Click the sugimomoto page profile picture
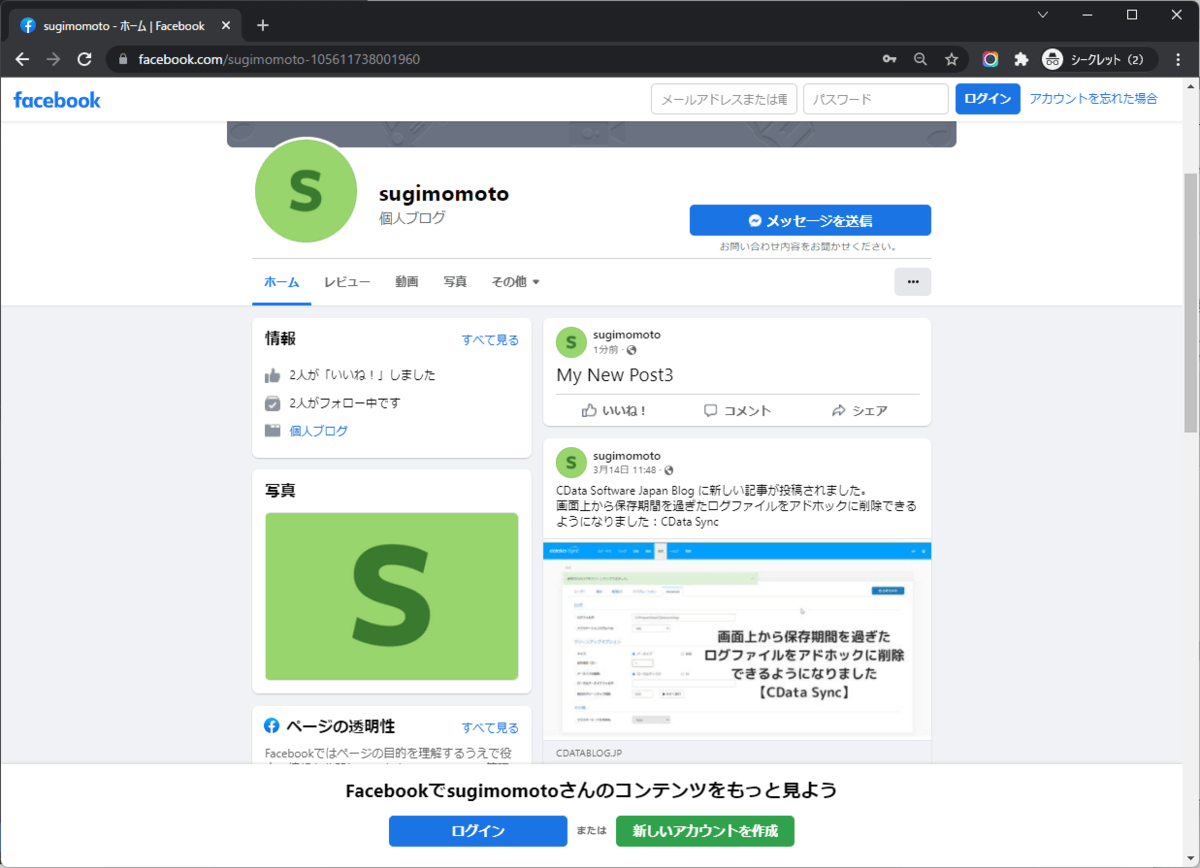This screenshot has height=868, width=1200. pos(306,192)
